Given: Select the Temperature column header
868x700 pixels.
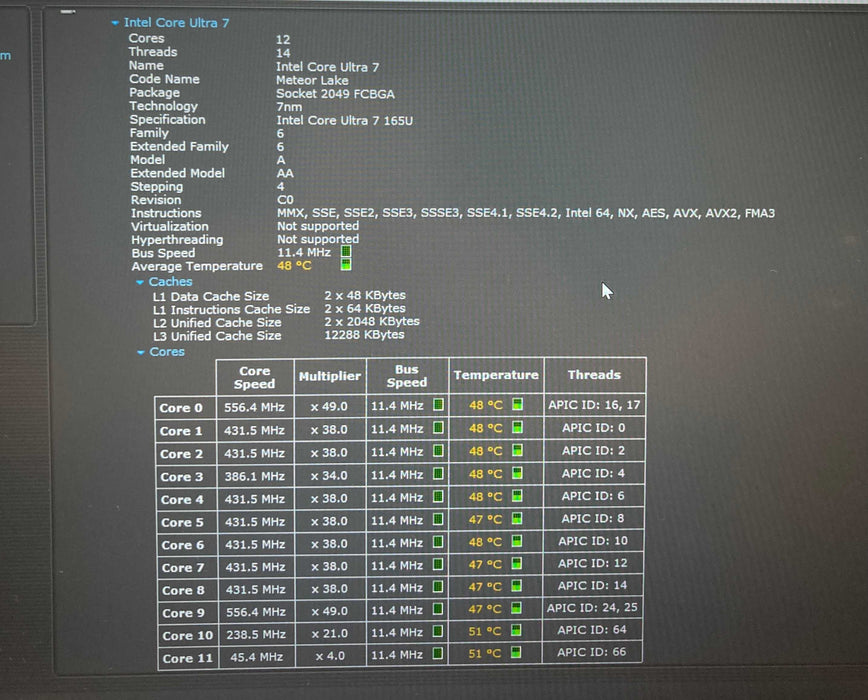Looking at the screenshot, I should pyautogui.click(x=496, y=375).
